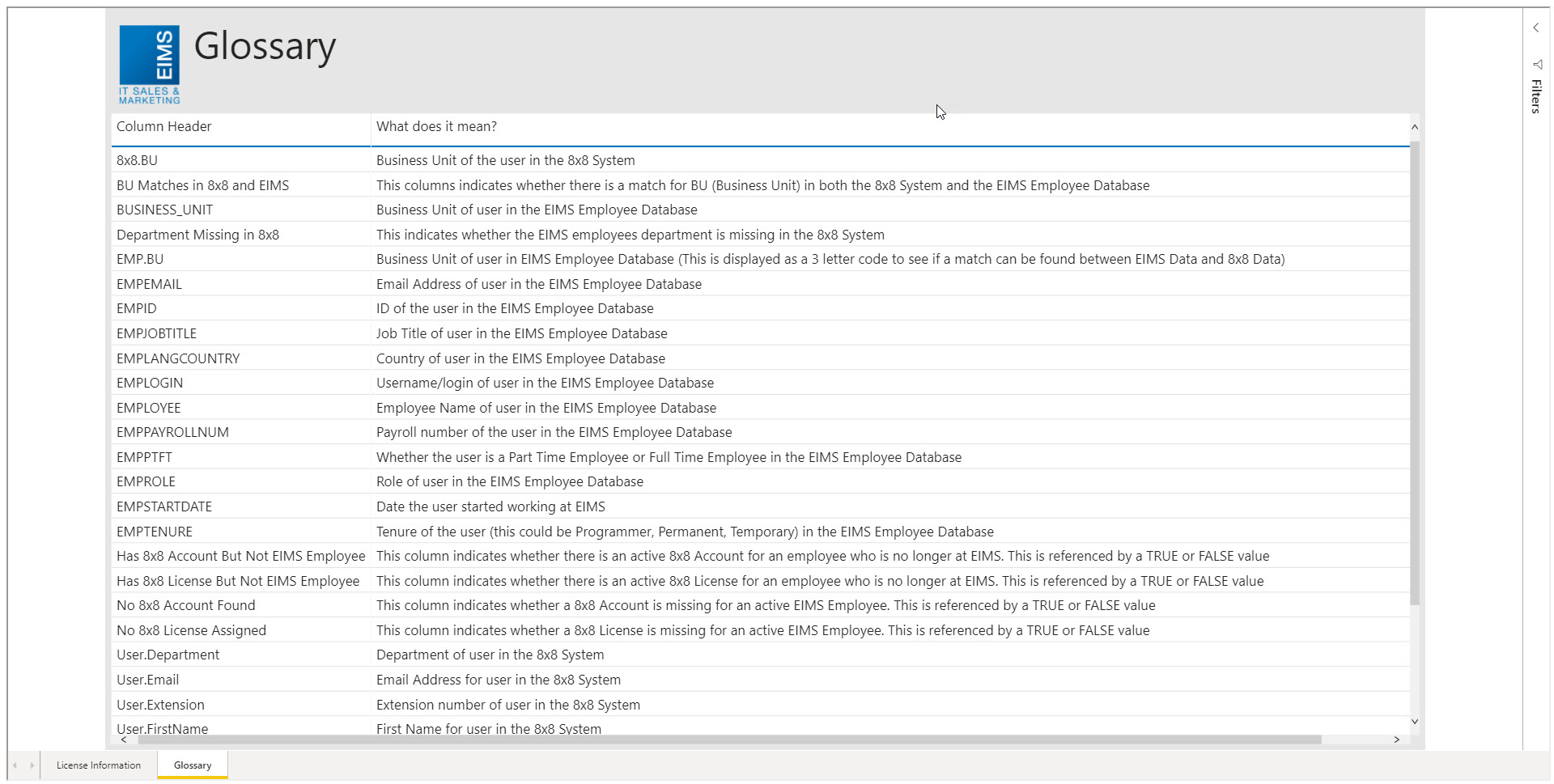
Task: Click the table scroll up arrow
Action: 1415,127
